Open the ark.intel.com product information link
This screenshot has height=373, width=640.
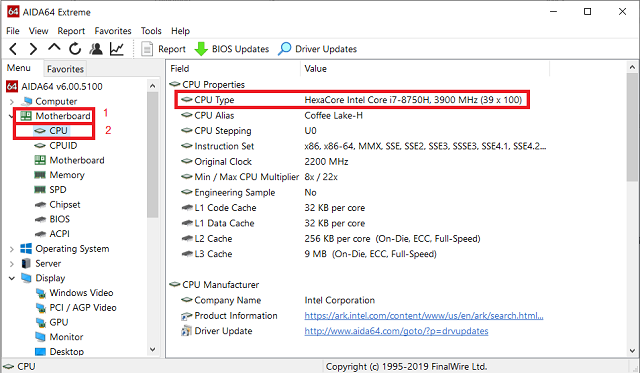pyautogui.click(x=424, y=315)
